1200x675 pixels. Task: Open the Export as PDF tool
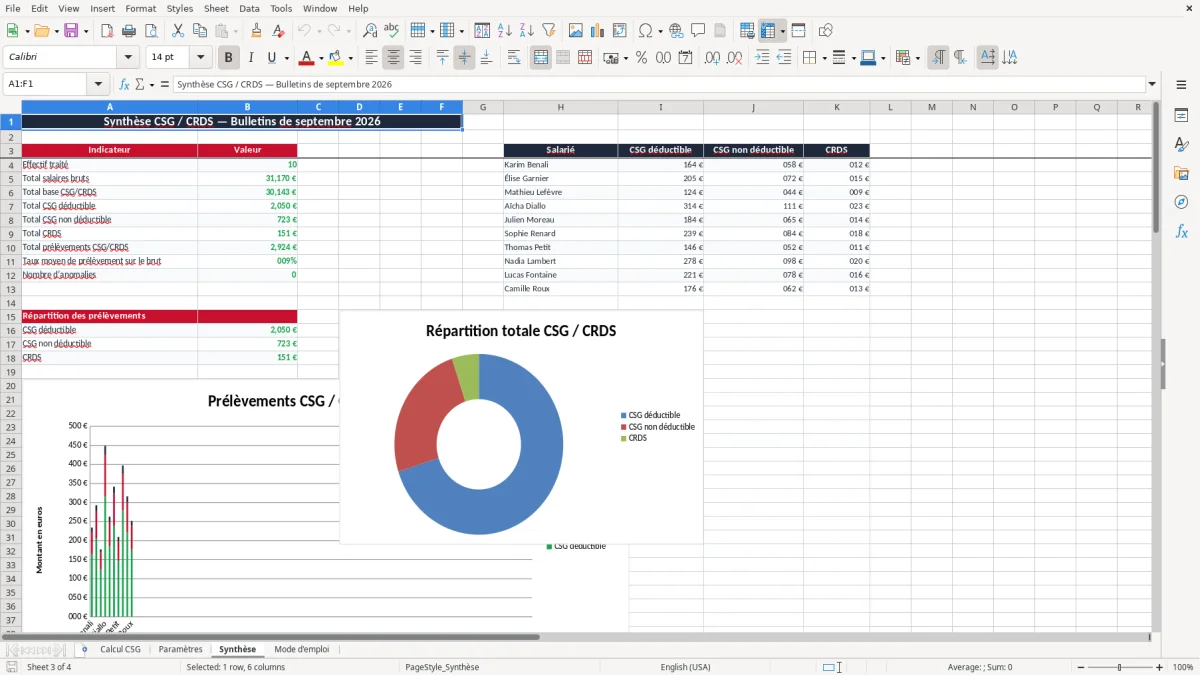pos(107,31)
